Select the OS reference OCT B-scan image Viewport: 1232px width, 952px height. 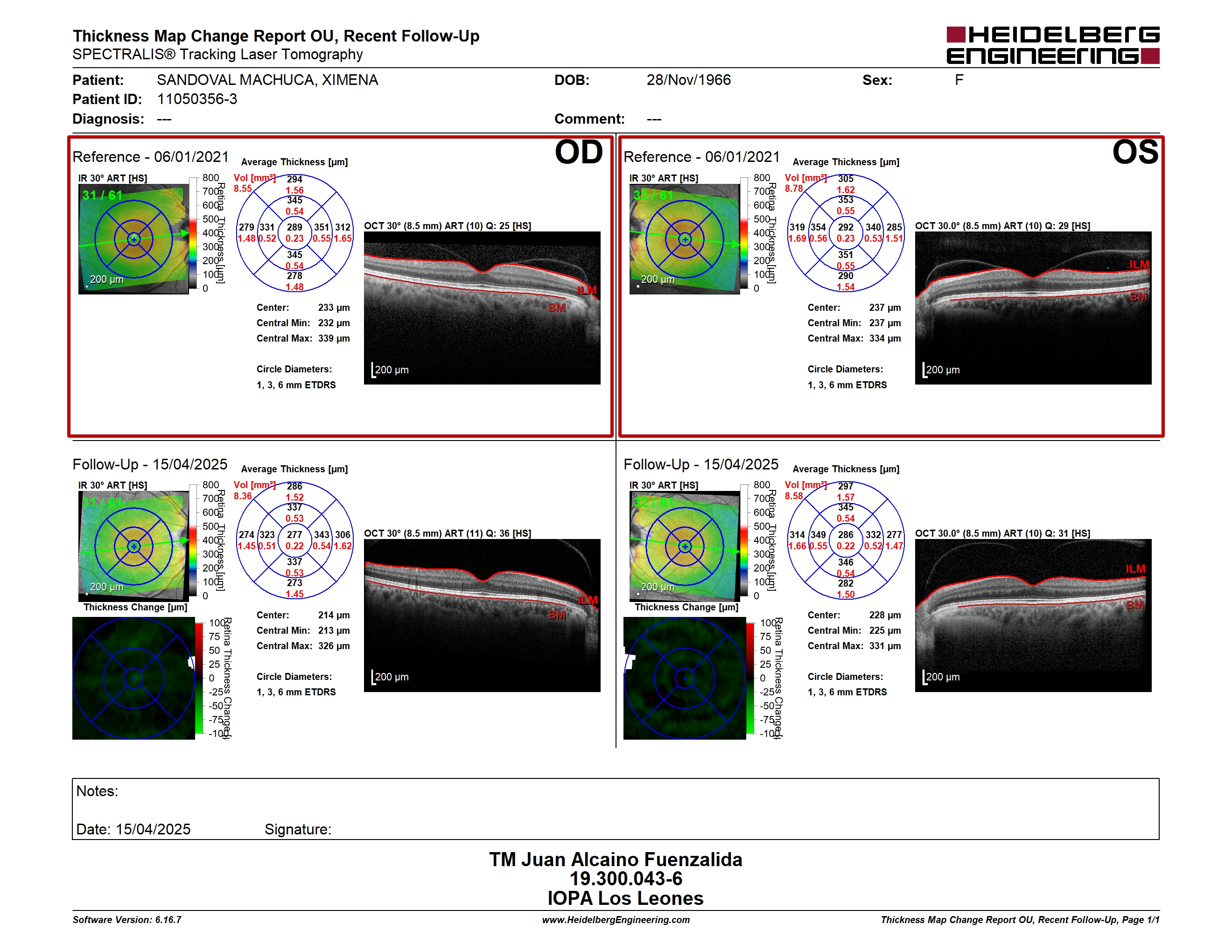point(1033,308)
